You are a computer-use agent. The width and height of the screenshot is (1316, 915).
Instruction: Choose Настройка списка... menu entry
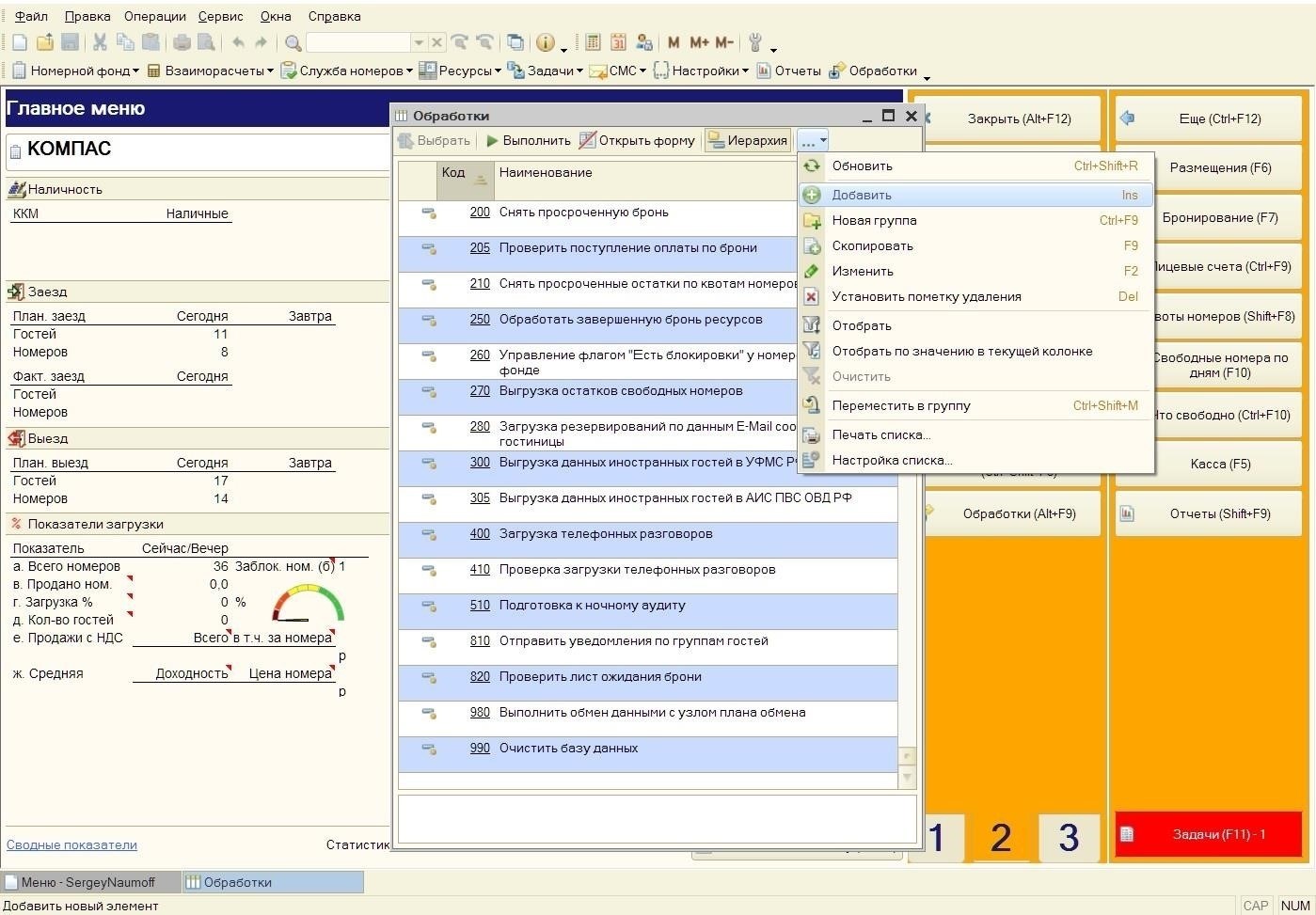(x=975, y=460)
